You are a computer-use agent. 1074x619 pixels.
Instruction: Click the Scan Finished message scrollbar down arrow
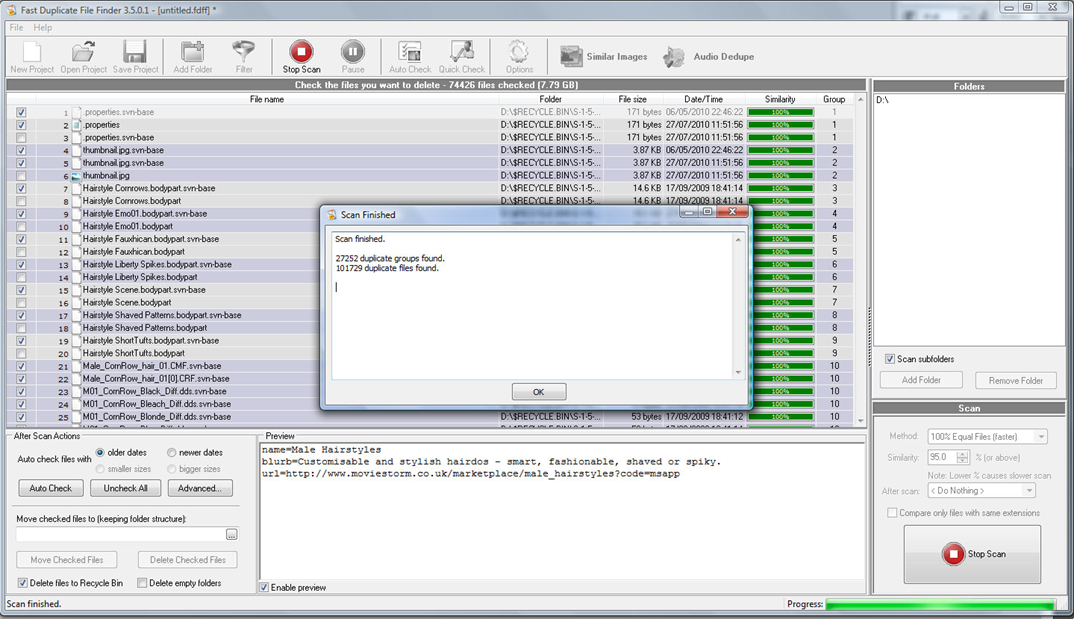(x=738, y=372)
